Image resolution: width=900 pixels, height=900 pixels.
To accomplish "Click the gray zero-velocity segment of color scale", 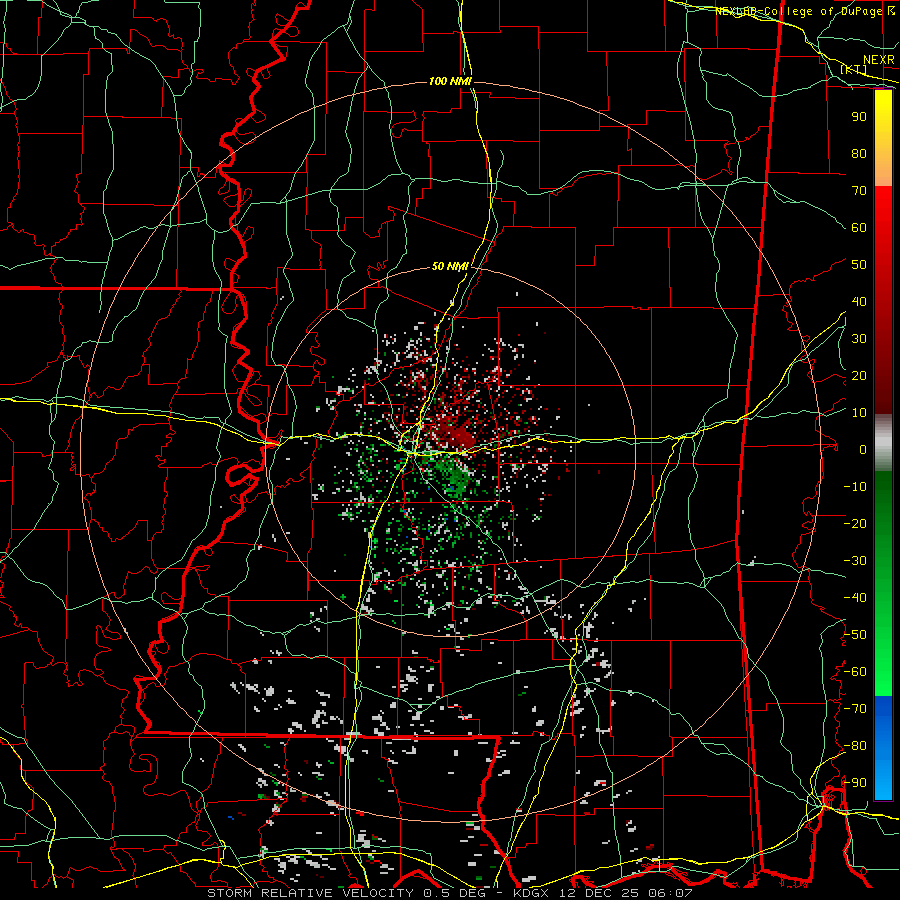I will point(883,443).
